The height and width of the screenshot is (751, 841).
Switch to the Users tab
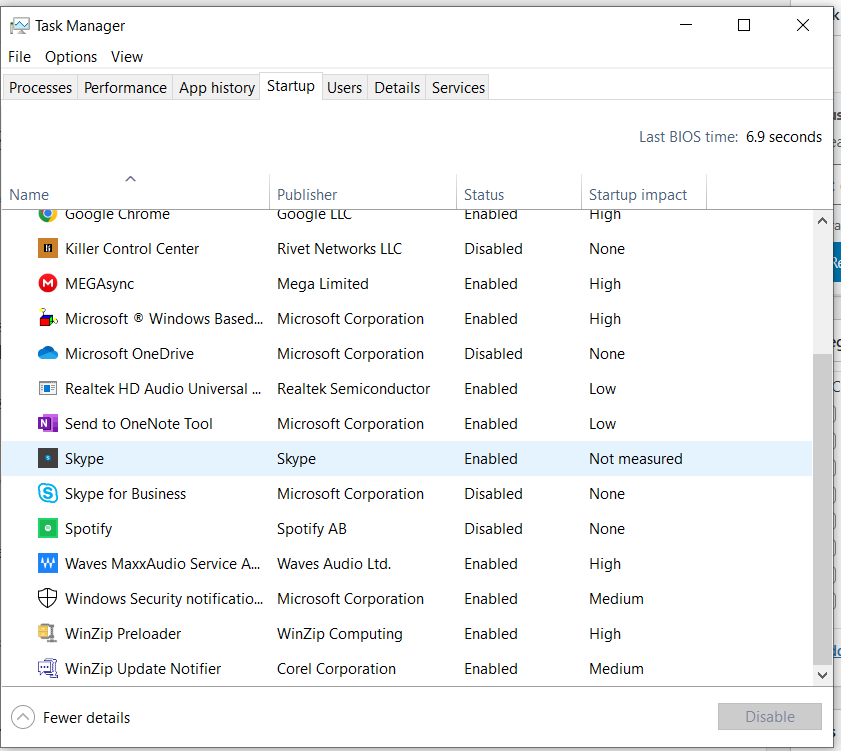click(x=344, y=87)
